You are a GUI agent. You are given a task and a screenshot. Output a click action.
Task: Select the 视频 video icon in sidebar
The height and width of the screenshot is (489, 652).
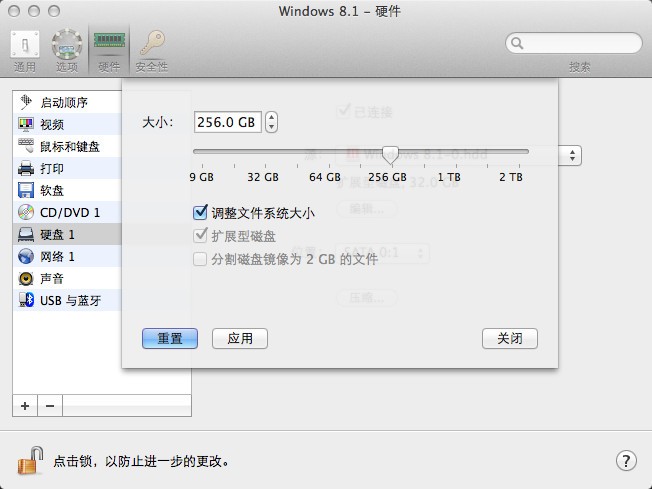[x=26, y=124]
